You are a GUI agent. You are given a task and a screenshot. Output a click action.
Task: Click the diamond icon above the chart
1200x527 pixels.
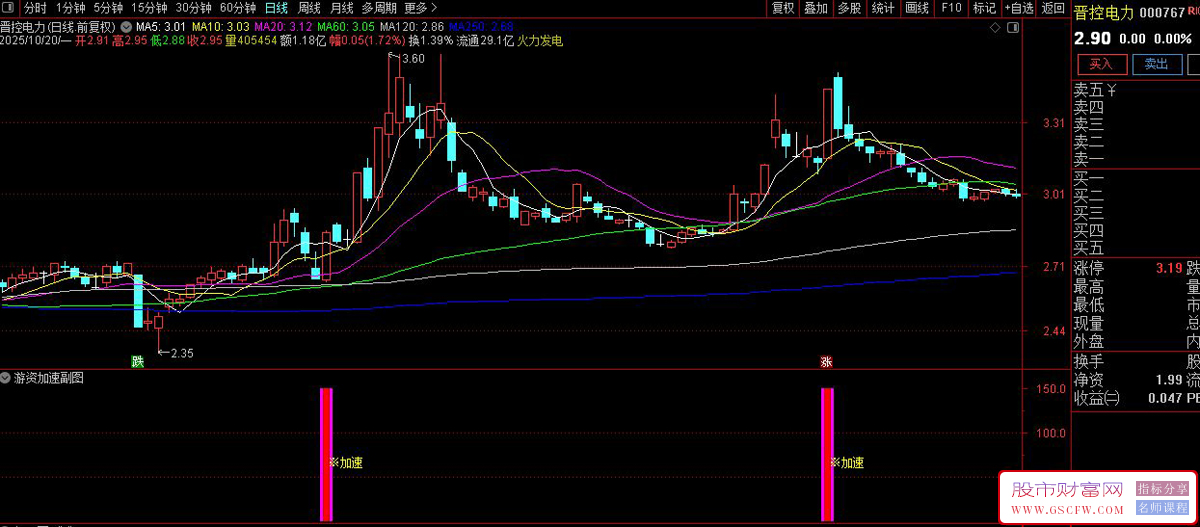(997, 28)
